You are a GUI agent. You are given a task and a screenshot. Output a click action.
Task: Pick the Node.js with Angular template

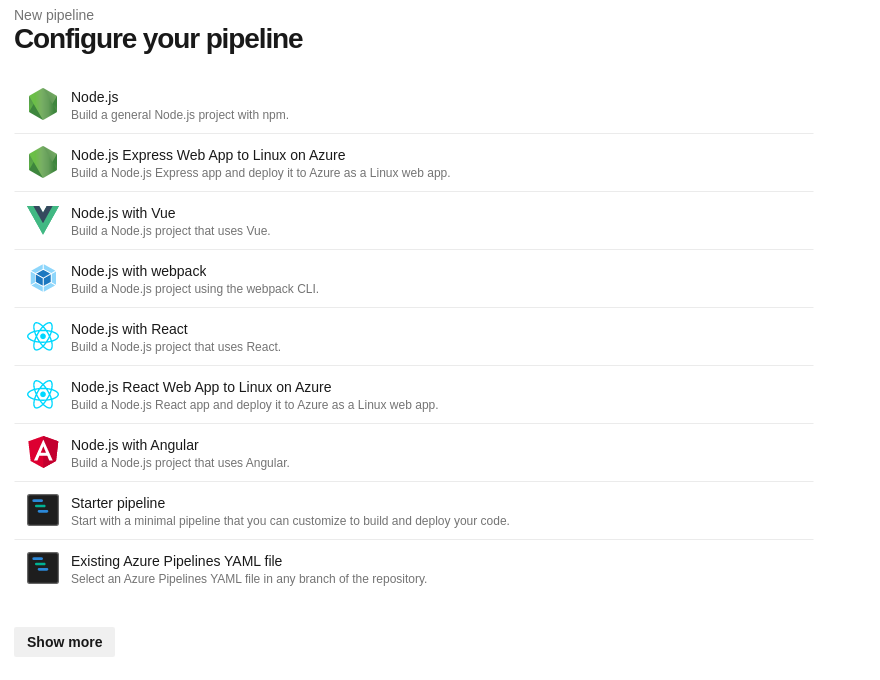pos(135,445)
